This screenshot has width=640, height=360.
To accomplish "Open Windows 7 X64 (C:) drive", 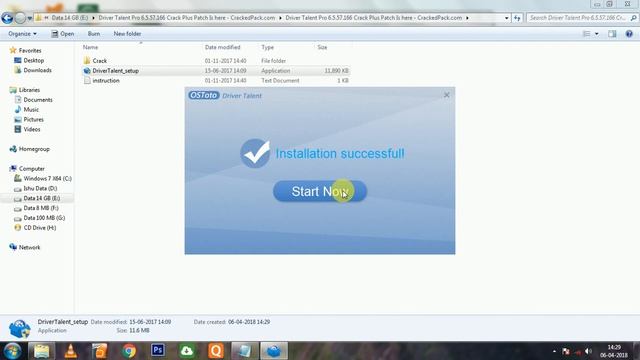I will pos(47,178).
